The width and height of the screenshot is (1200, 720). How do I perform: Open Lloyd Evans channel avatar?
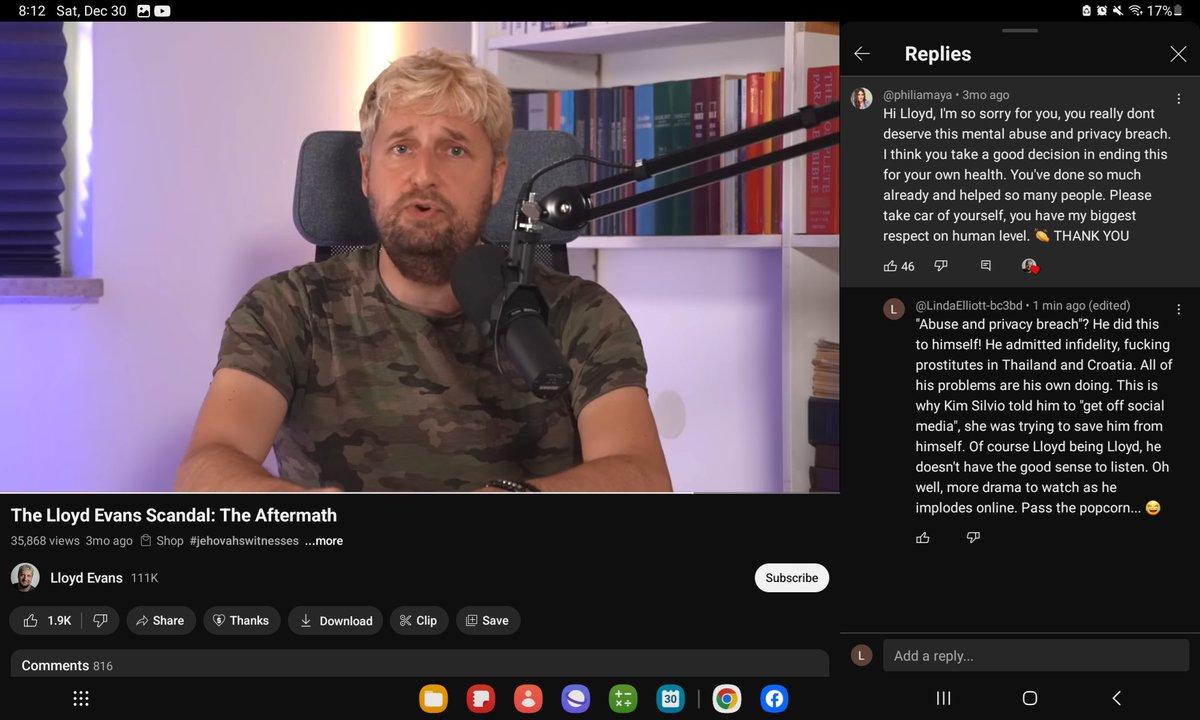[25, 578]
